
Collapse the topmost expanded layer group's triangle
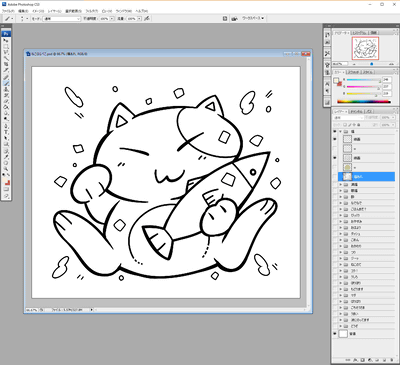[340, 131]
